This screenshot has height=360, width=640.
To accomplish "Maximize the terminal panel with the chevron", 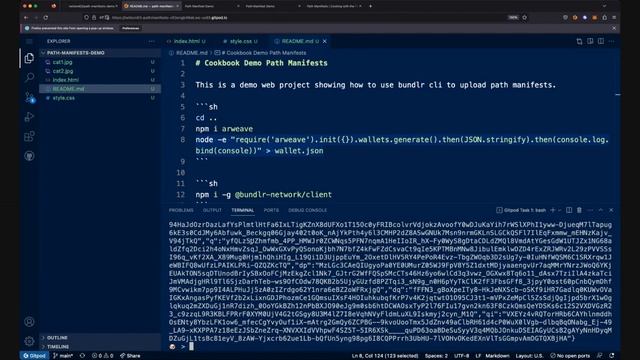I will point(601,210).
